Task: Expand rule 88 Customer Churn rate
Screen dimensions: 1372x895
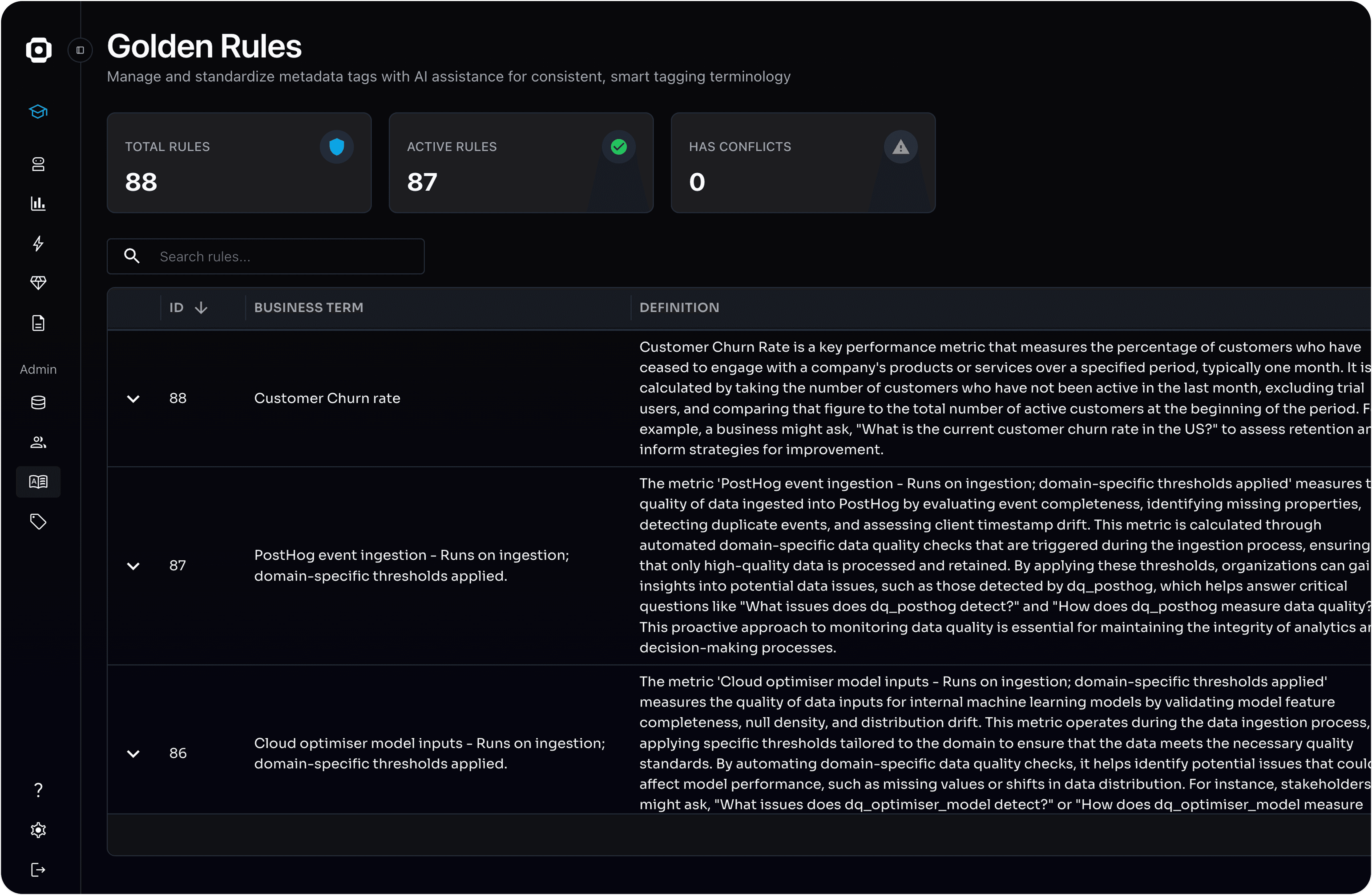Action: [x=133, y=399]
